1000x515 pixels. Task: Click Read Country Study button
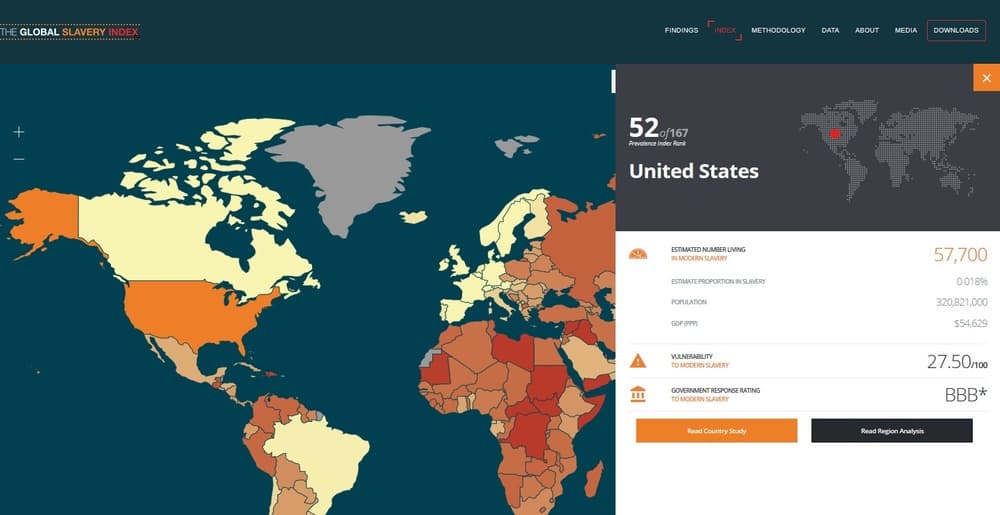click(x=716, y=431)
